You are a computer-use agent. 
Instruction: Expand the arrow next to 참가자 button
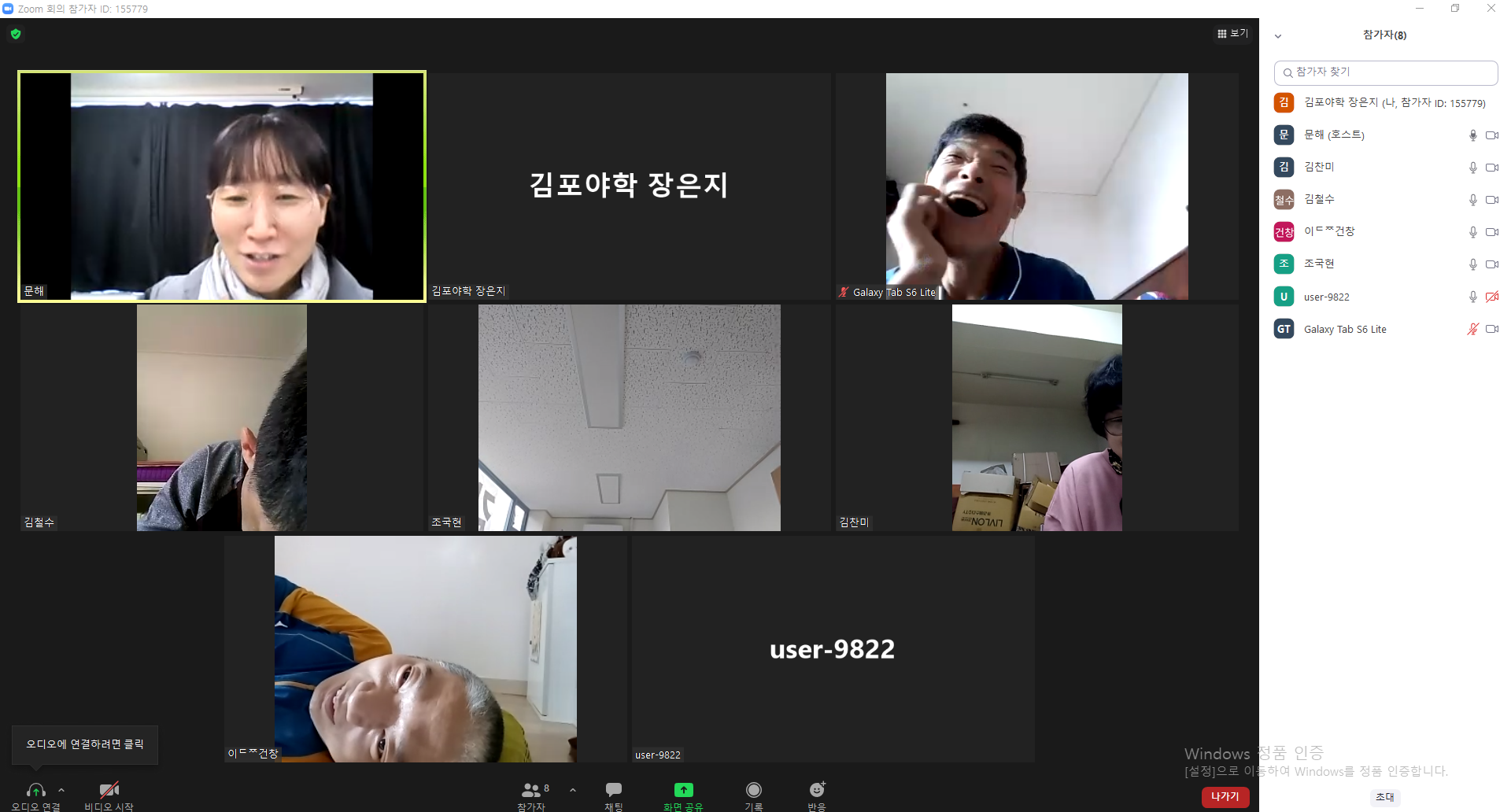572,790
